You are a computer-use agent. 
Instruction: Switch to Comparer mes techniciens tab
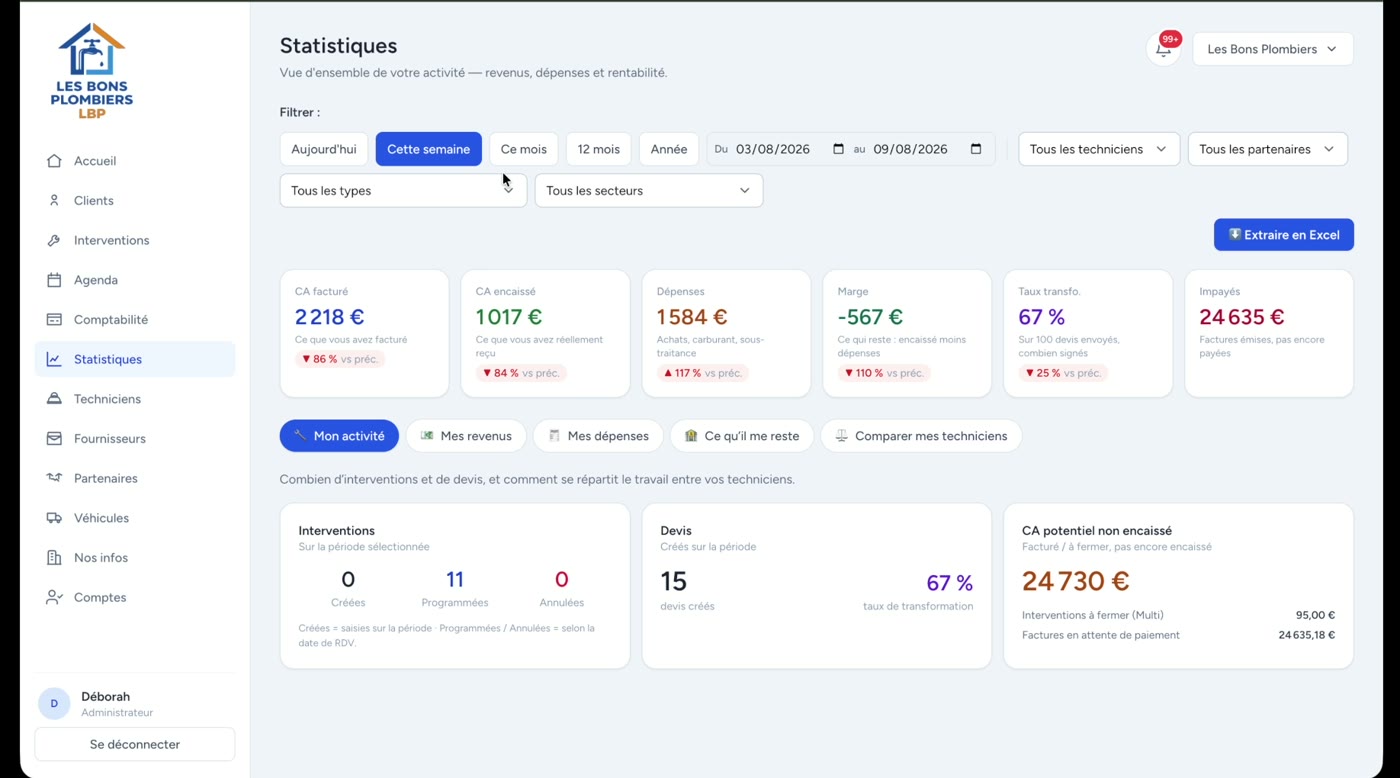(x=921, y=436)
